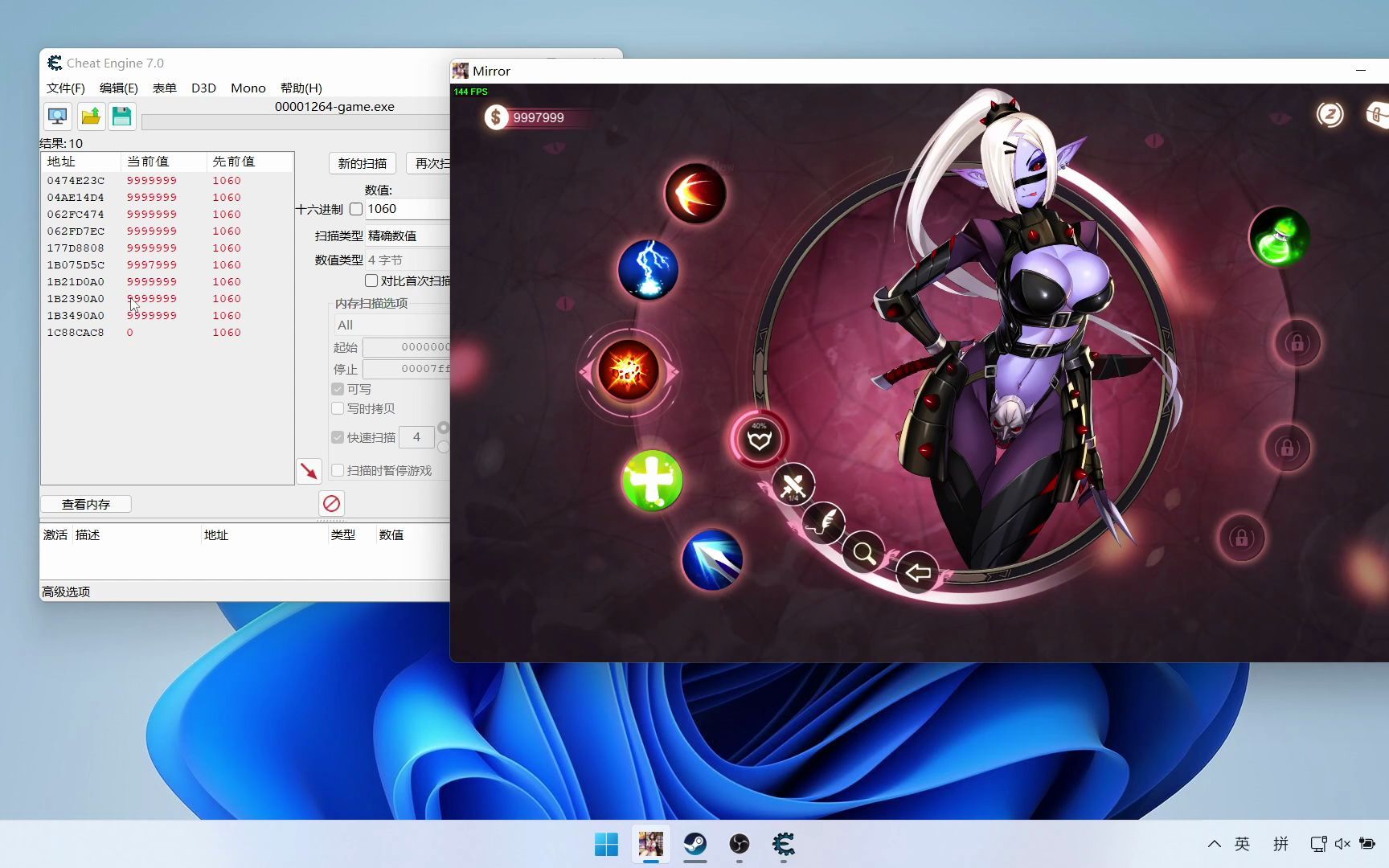Open the 帮助(H) menu
1389x868 pixels.
(301, 88)
